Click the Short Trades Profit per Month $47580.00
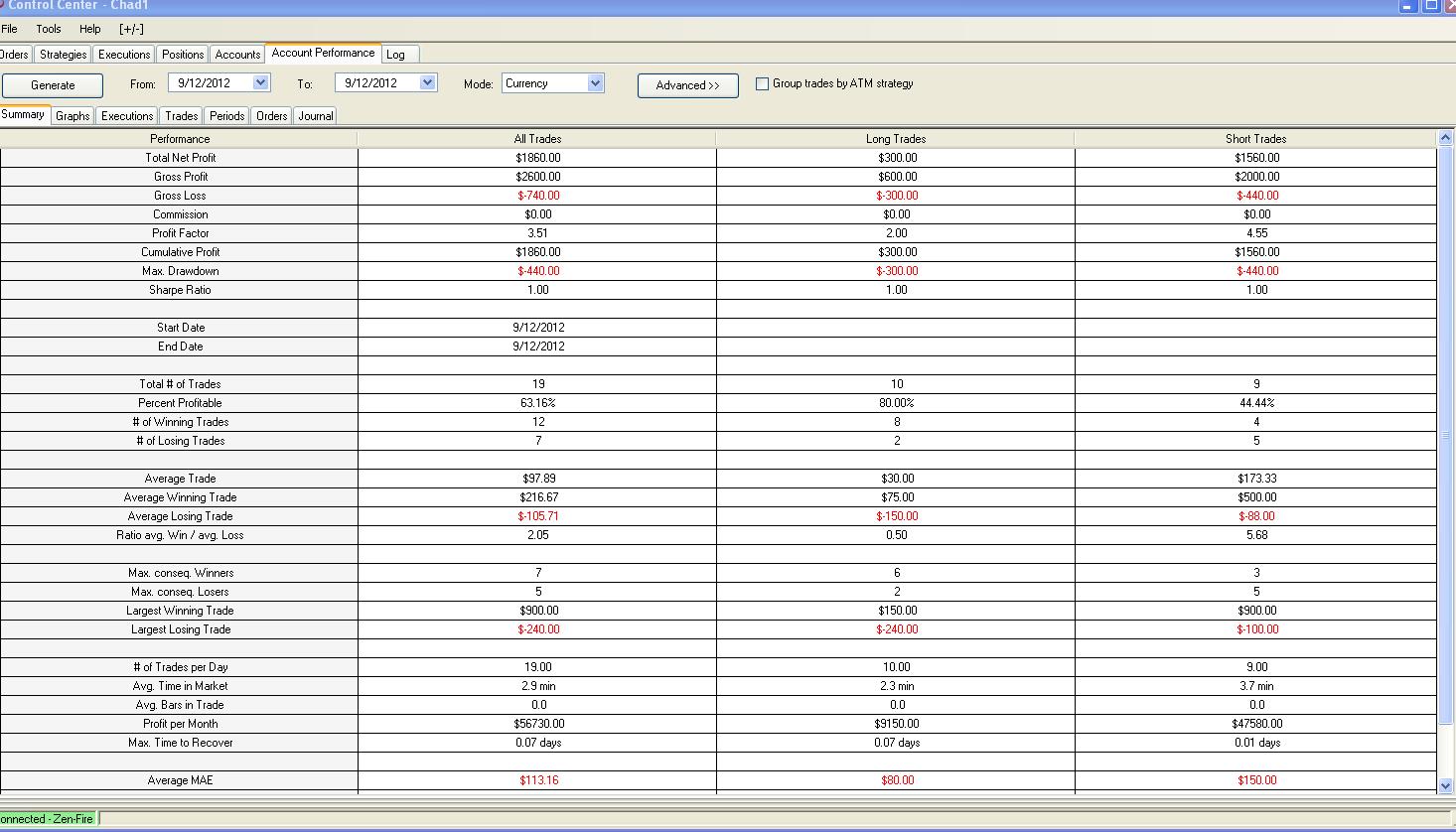 click(1255, 724)
